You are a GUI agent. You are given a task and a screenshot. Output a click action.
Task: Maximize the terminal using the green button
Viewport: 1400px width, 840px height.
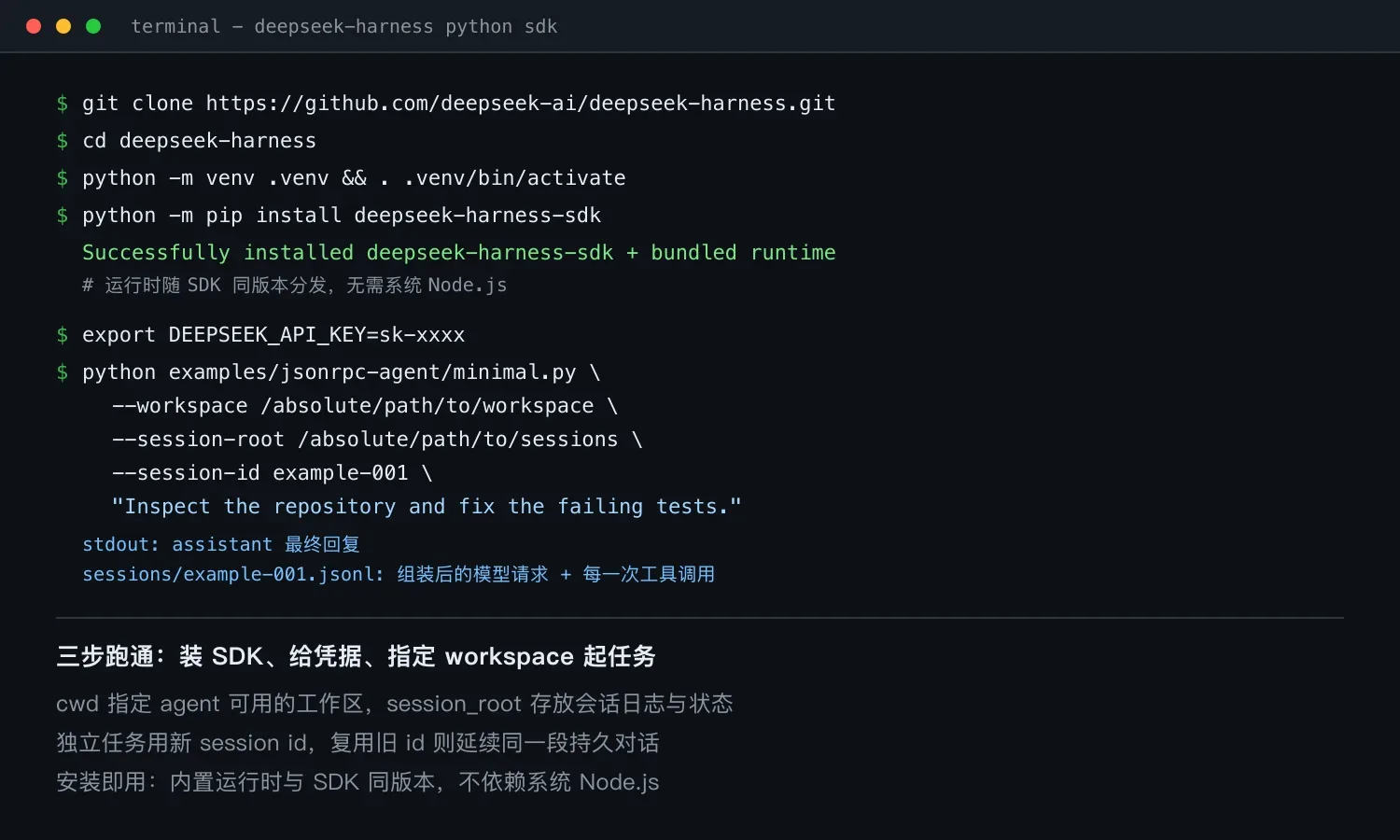[93, 26]
